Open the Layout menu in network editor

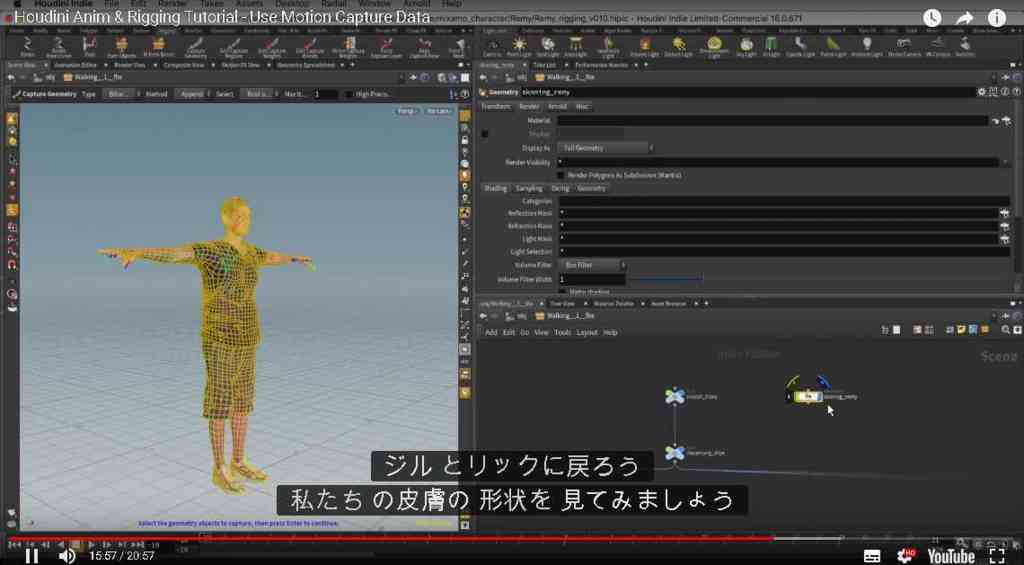point(586,332)
